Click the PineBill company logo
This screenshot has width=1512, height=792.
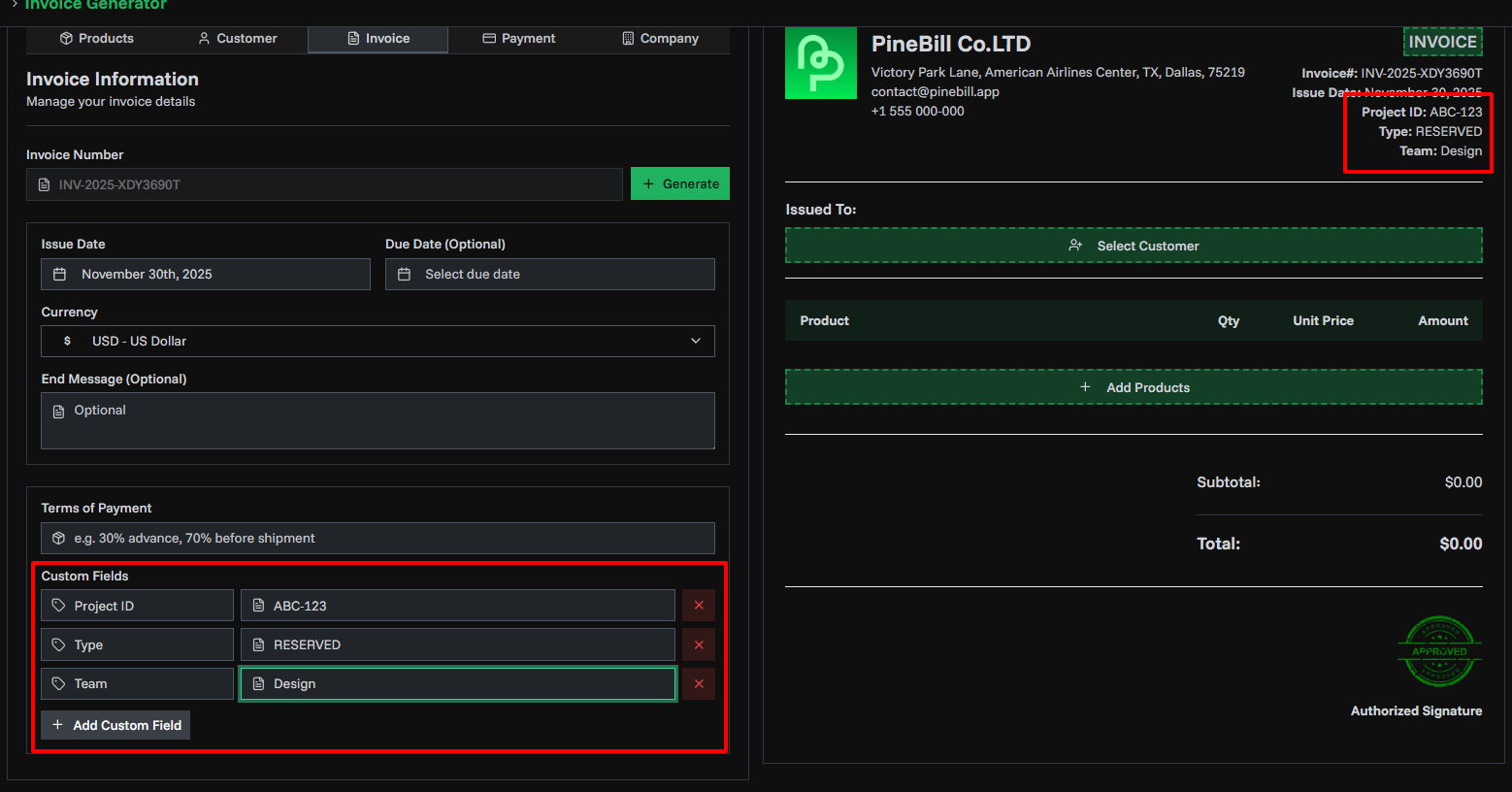pos(820,63)
